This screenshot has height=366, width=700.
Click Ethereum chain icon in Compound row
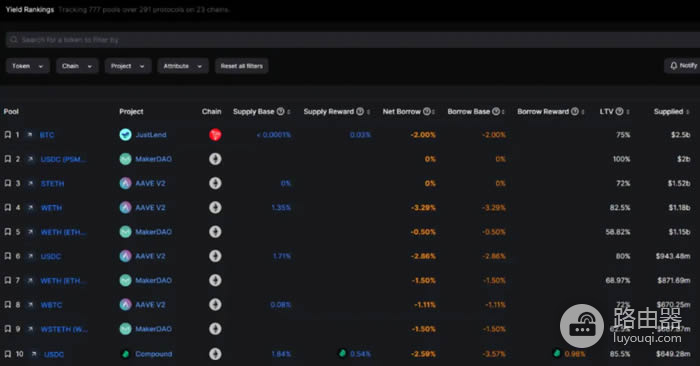[215, 354]
